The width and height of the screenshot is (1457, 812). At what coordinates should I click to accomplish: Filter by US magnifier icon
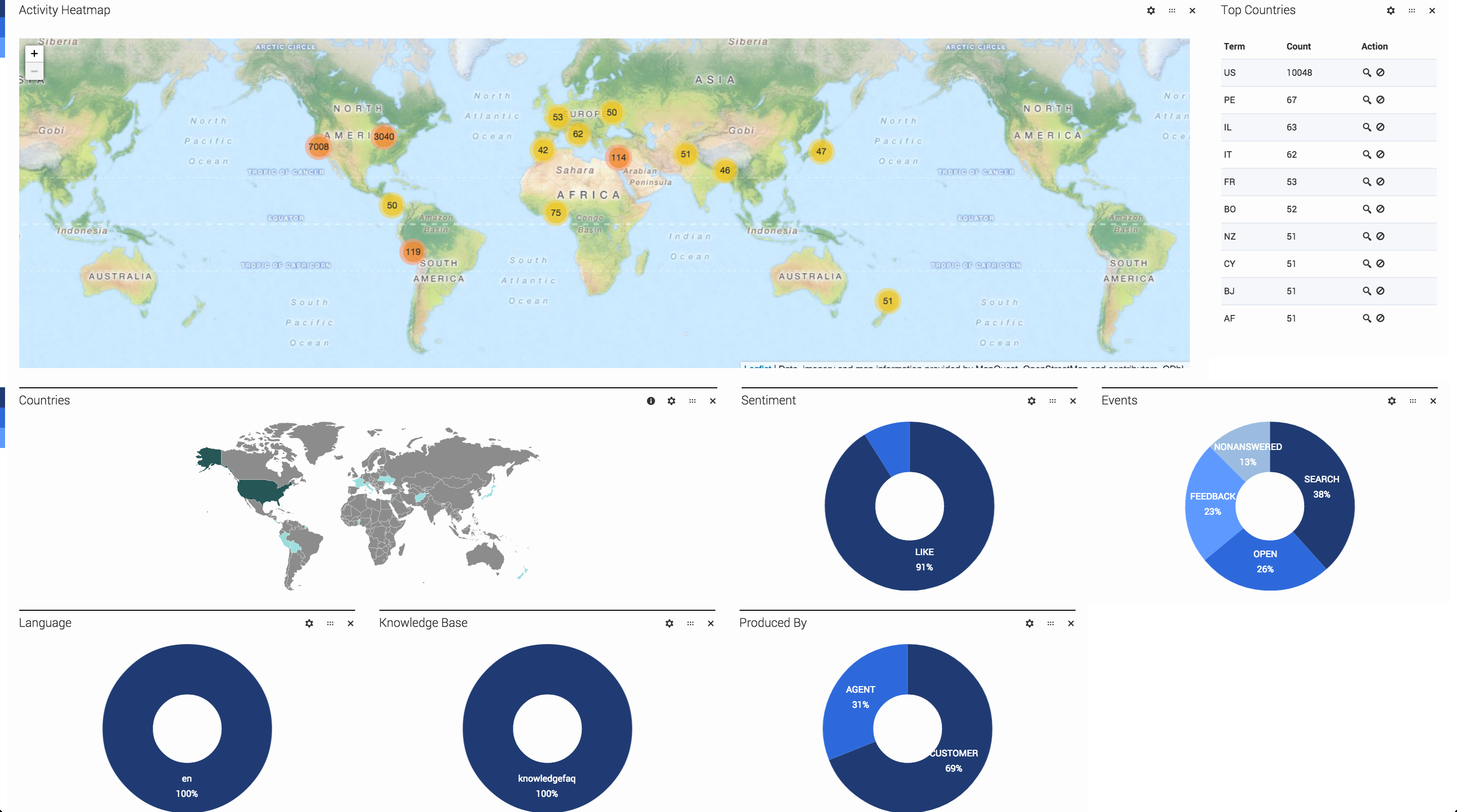(x=1366, y=72)
